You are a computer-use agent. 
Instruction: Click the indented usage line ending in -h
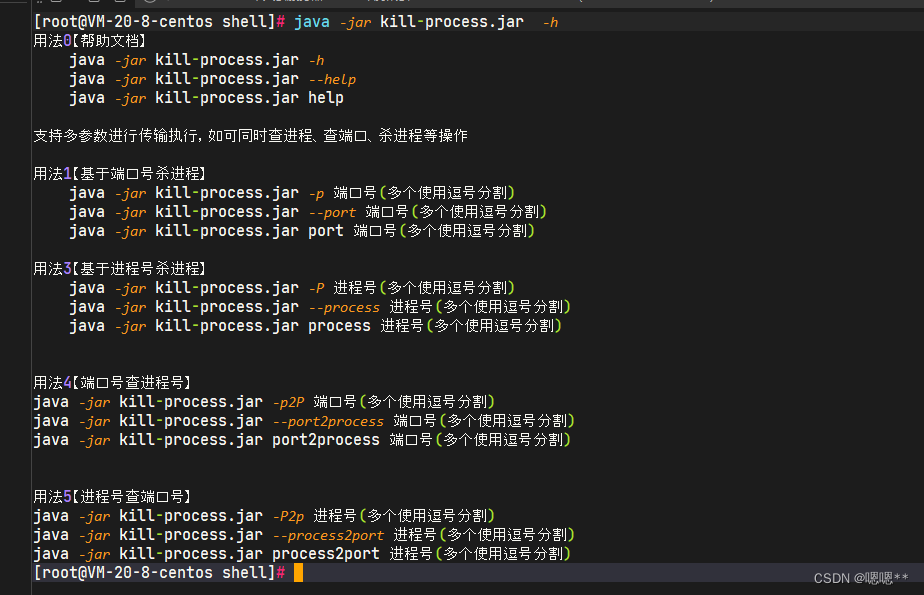click(x=197, y=60)
